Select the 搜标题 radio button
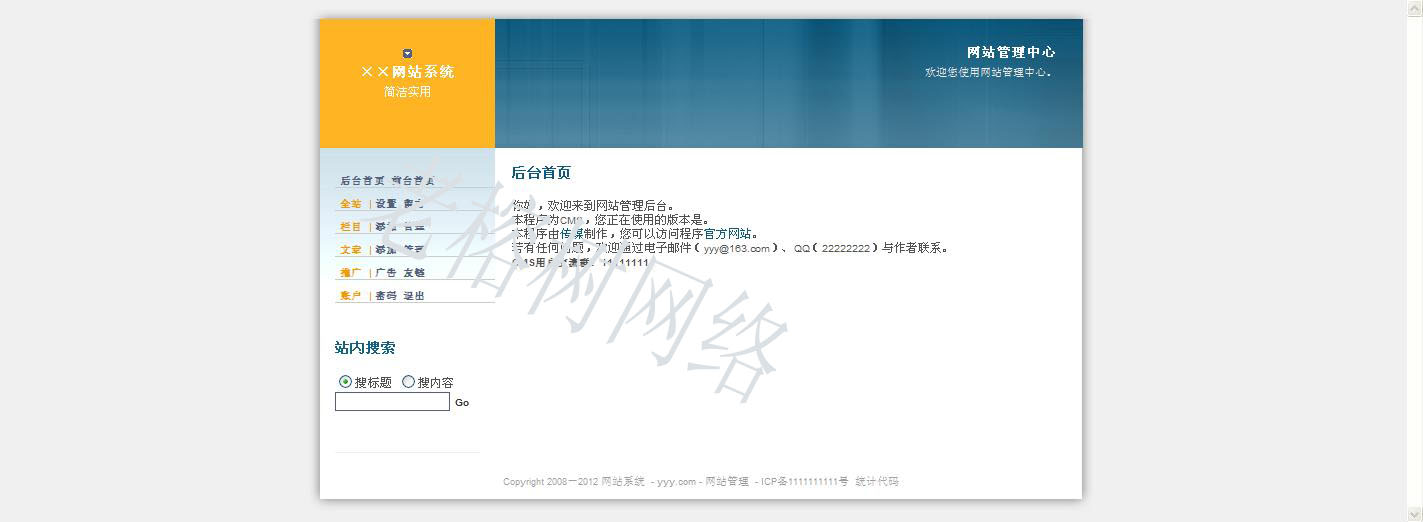This screenshot has height=522, width=1423. pyautogui.click(x=345, y=381)
